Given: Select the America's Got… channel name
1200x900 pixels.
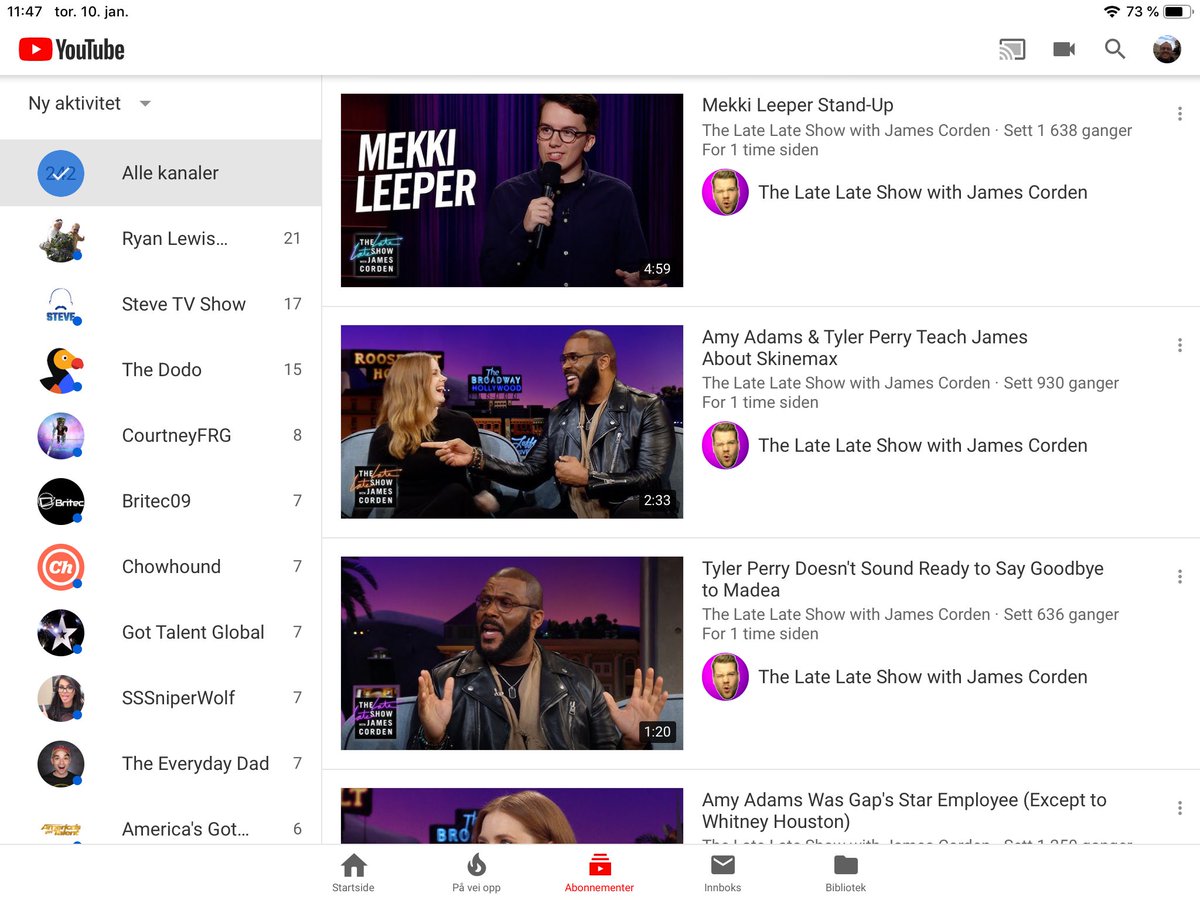Looking at the screenshot, I should tap(186, 829).
